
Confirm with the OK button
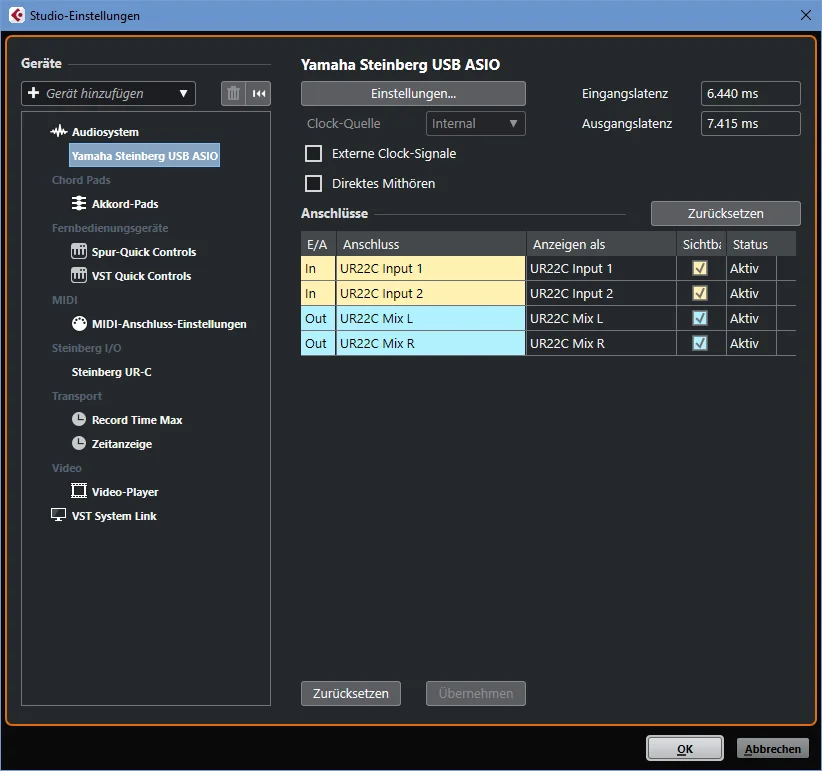(685, 748)
